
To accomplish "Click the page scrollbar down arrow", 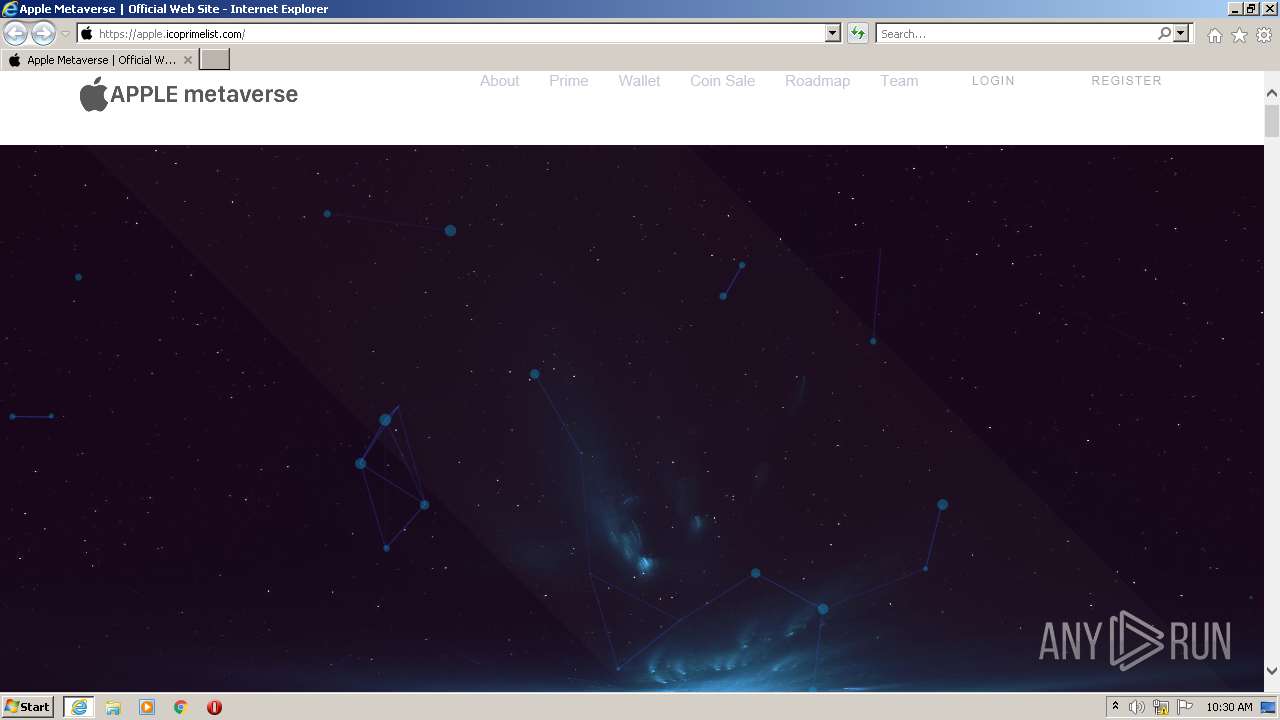I will click(x=1272, y=671).
